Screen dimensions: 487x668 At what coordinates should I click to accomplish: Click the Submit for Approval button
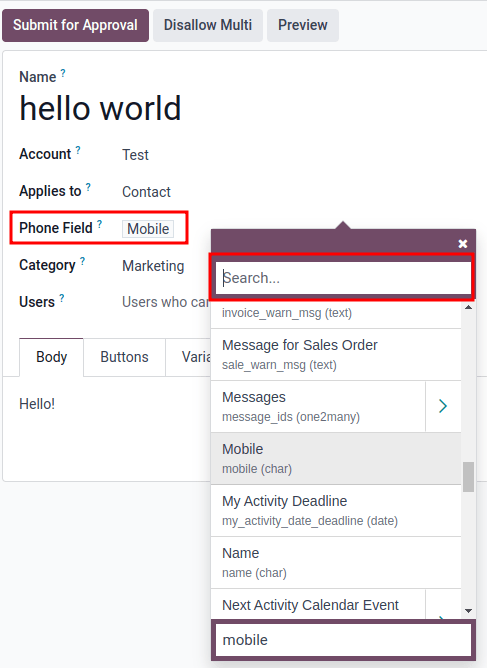tap(75, 25)
